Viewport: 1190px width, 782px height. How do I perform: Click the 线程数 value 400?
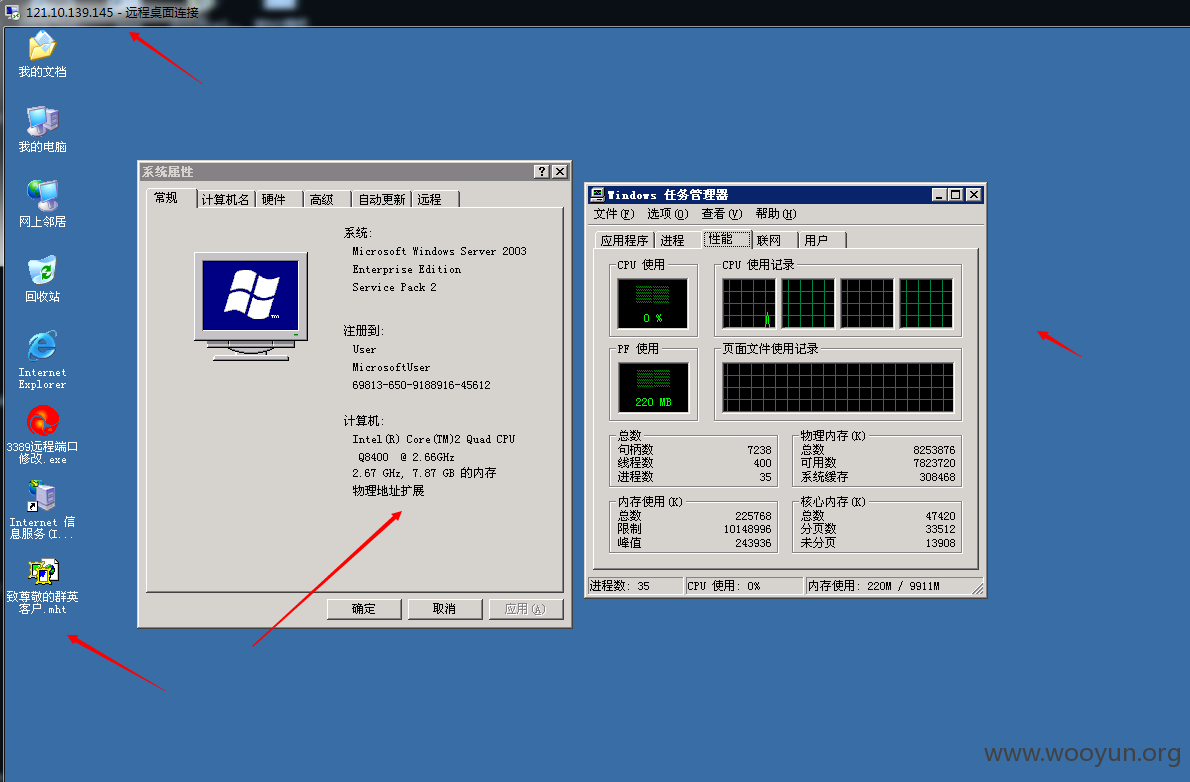pyautogui.click(x=763, y=463)
